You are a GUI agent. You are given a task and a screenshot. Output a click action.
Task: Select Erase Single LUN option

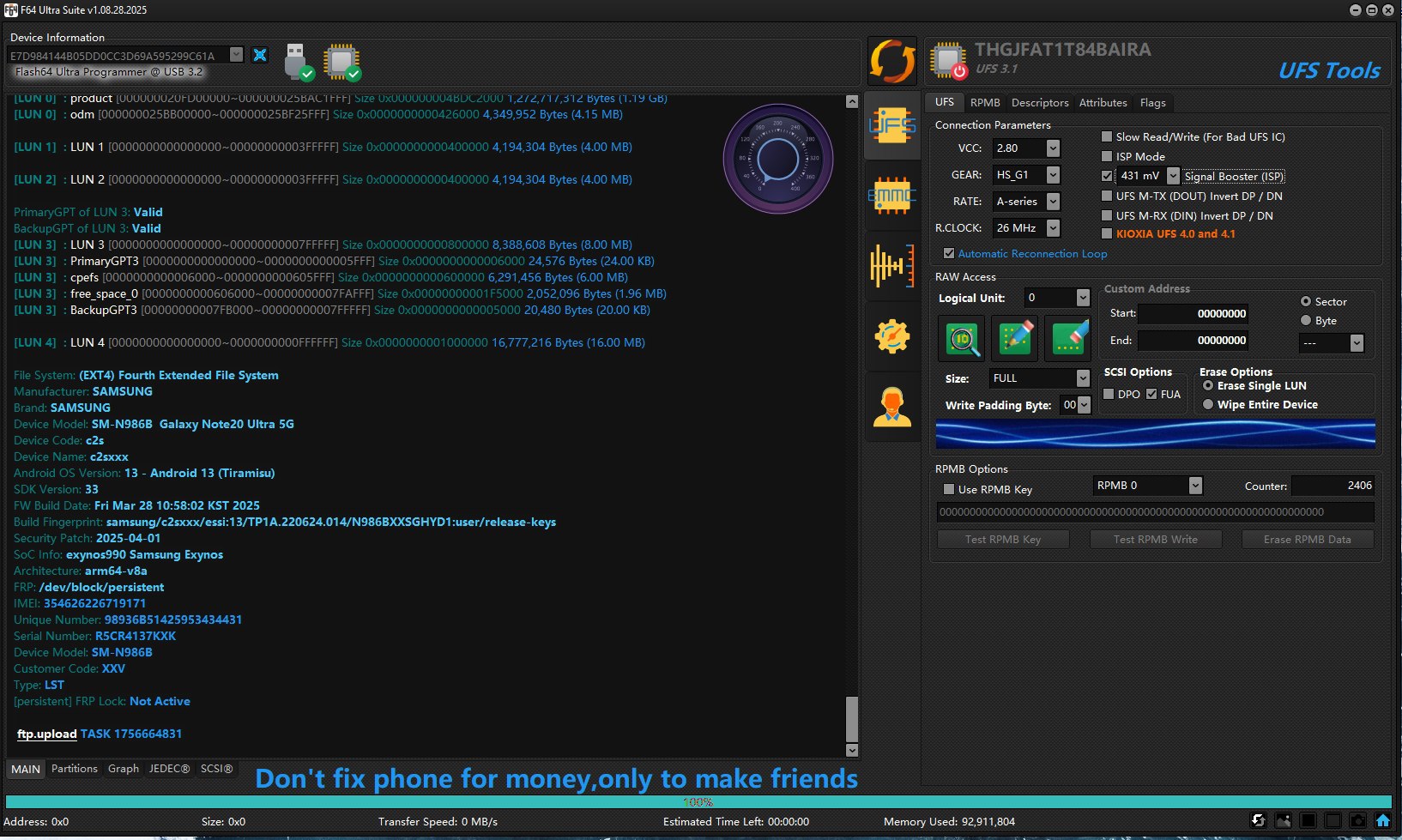[x=1208, y=385]
